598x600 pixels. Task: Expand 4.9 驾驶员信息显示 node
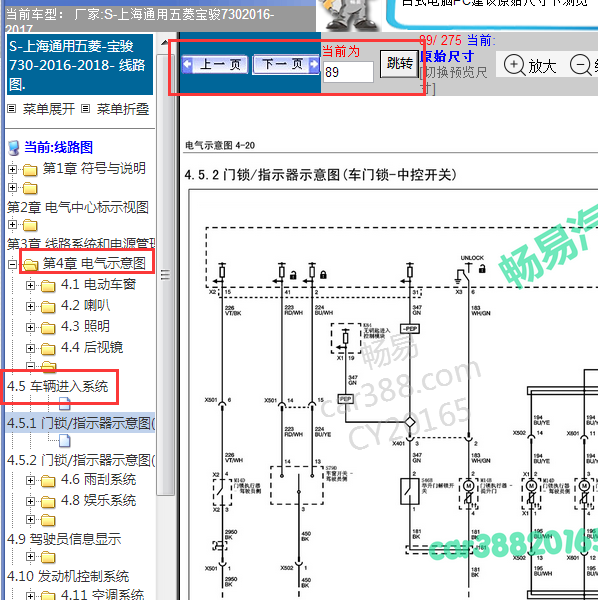[30, 519]
